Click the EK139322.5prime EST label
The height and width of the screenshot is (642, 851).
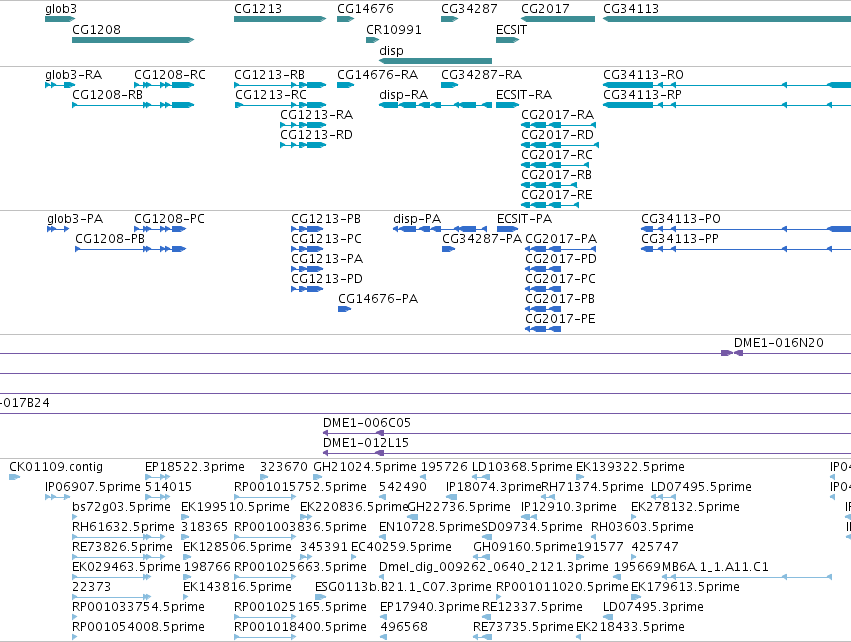pos(630,467)
